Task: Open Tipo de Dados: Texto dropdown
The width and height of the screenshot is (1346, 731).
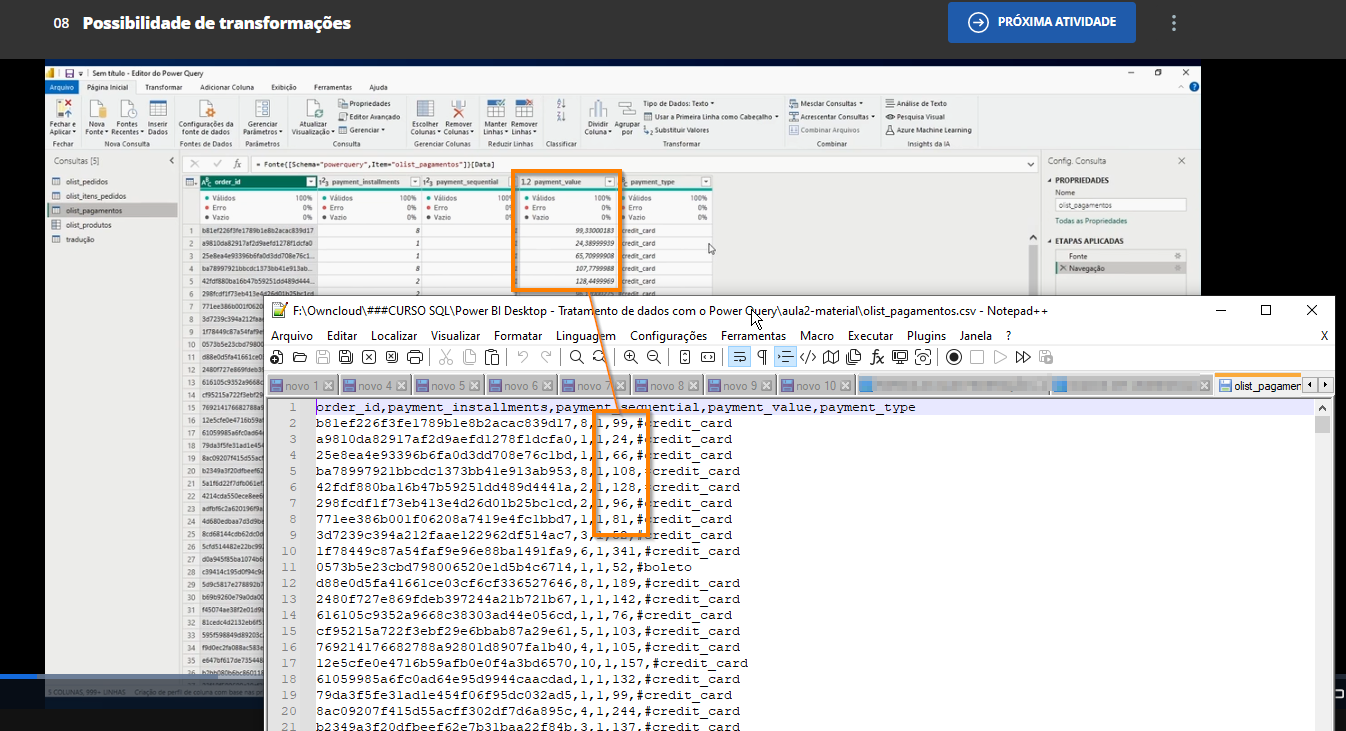Action: click(x=678, y=103)
